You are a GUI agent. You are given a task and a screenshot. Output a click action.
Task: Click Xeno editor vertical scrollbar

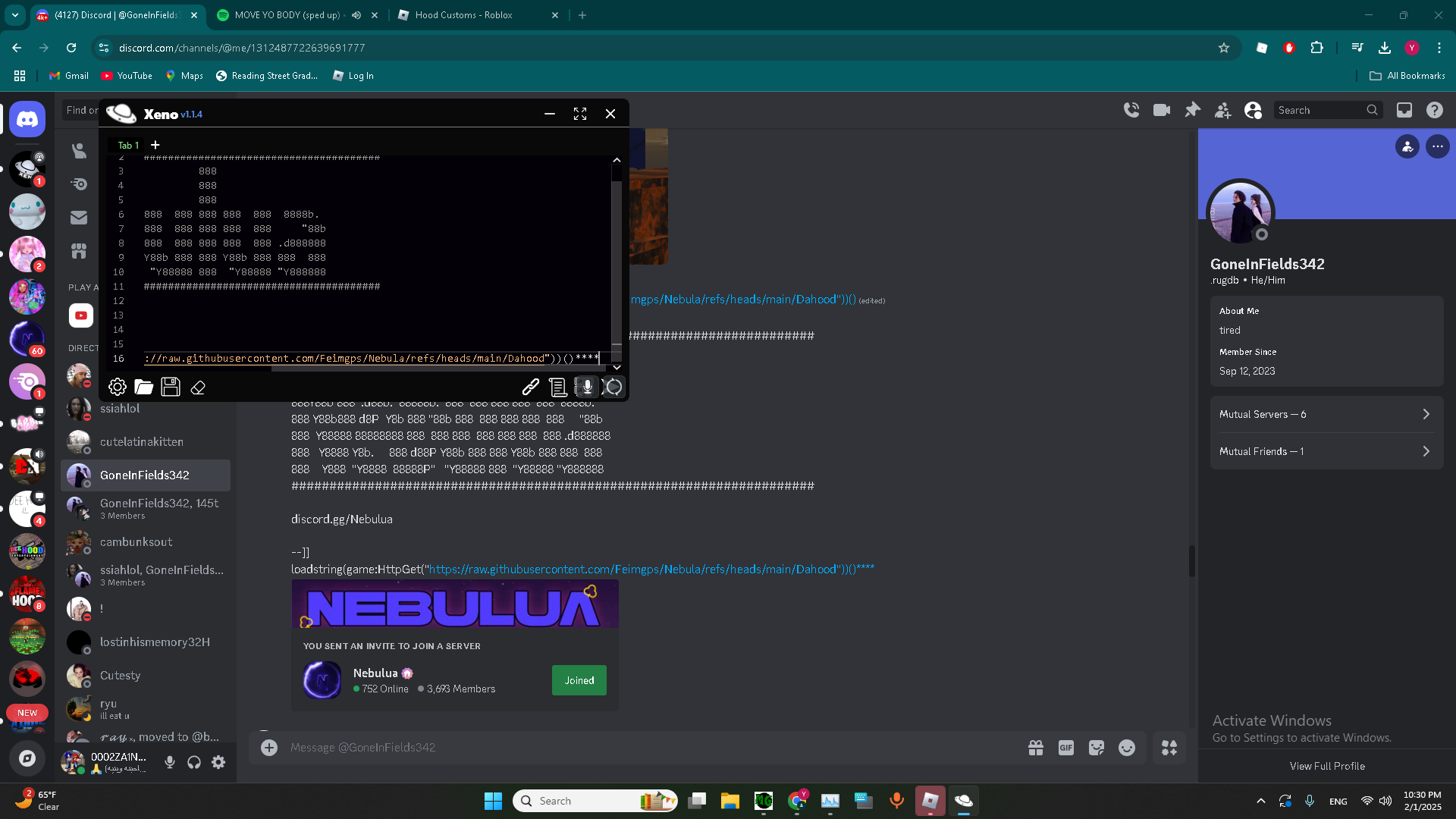point(617,258)
